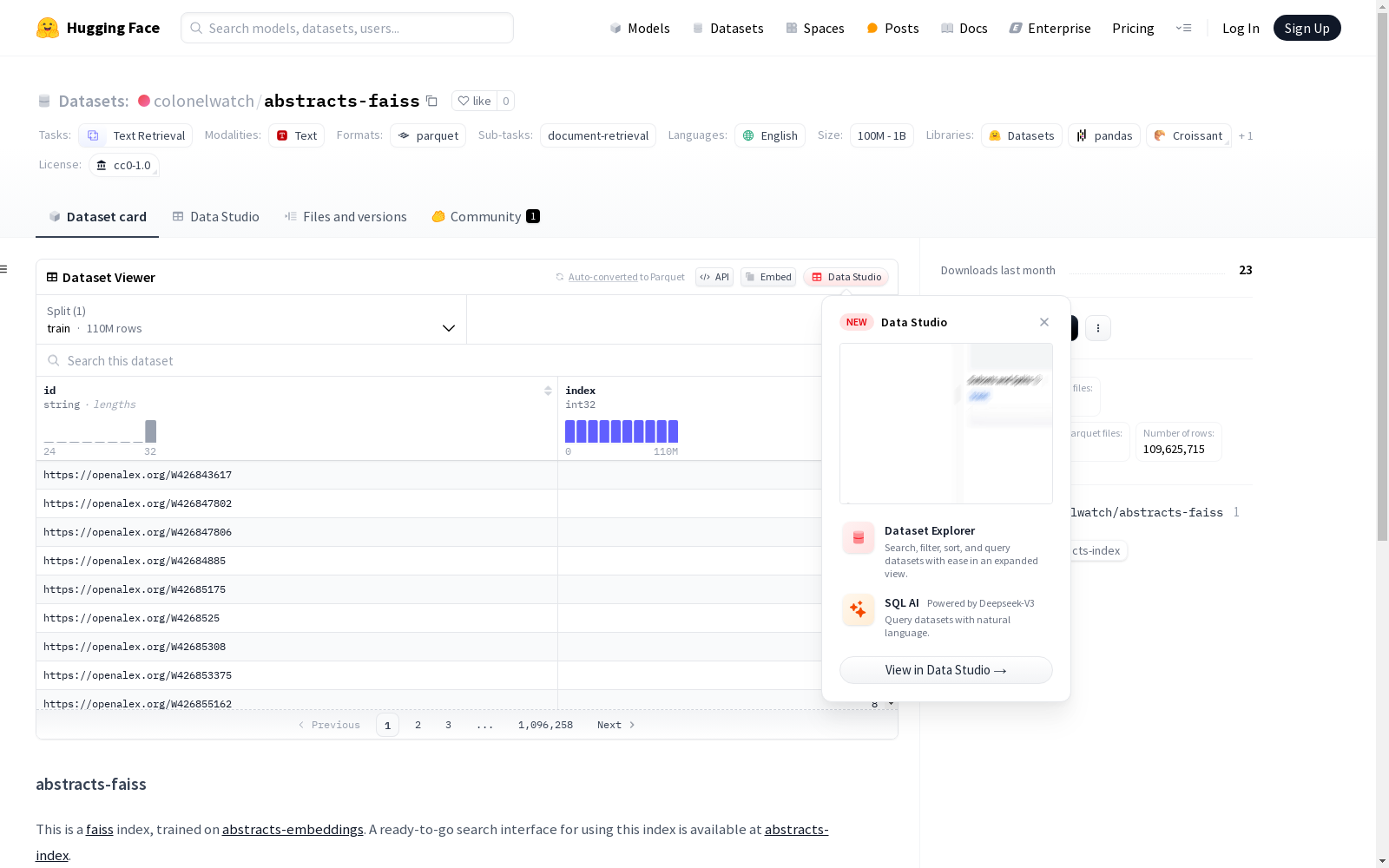This screenshot has height=868, width=1389.
Task: Like the abstracts-faiss dataset
Action: tap(475, 101)
